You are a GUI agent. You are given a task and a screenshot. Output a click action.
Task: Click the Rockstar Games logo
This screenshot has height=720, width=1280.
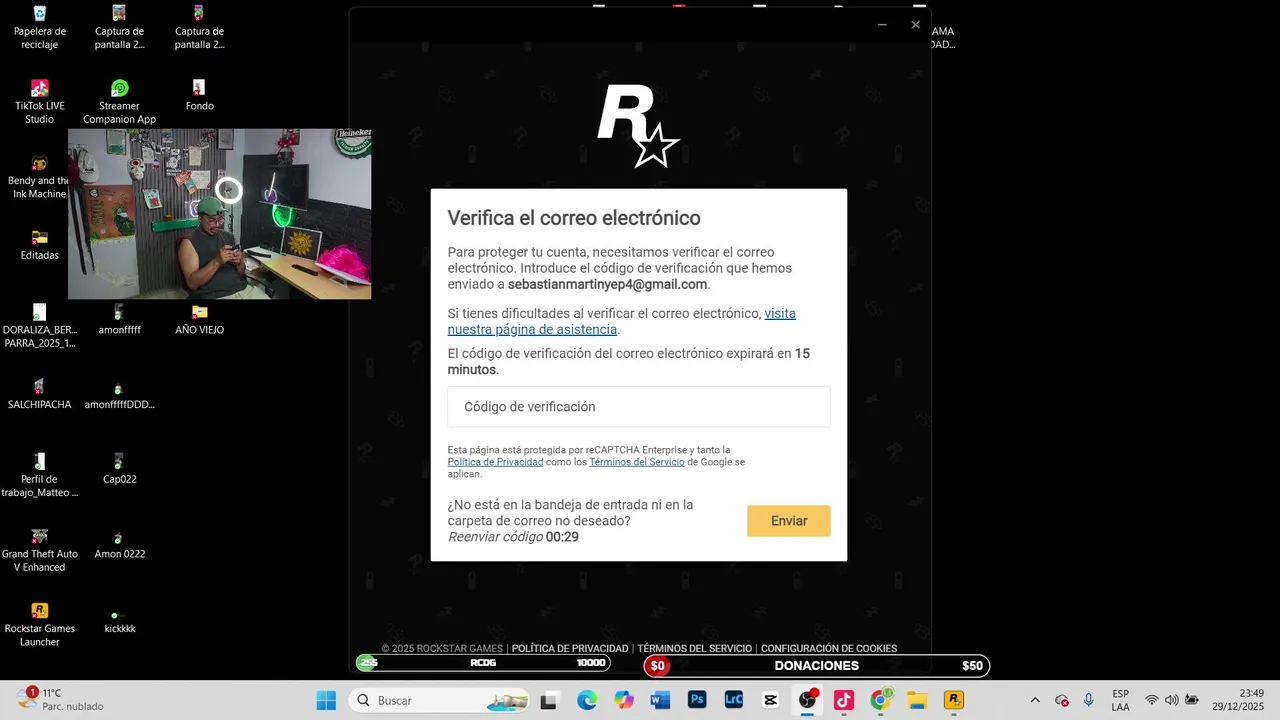coord(639,126)
